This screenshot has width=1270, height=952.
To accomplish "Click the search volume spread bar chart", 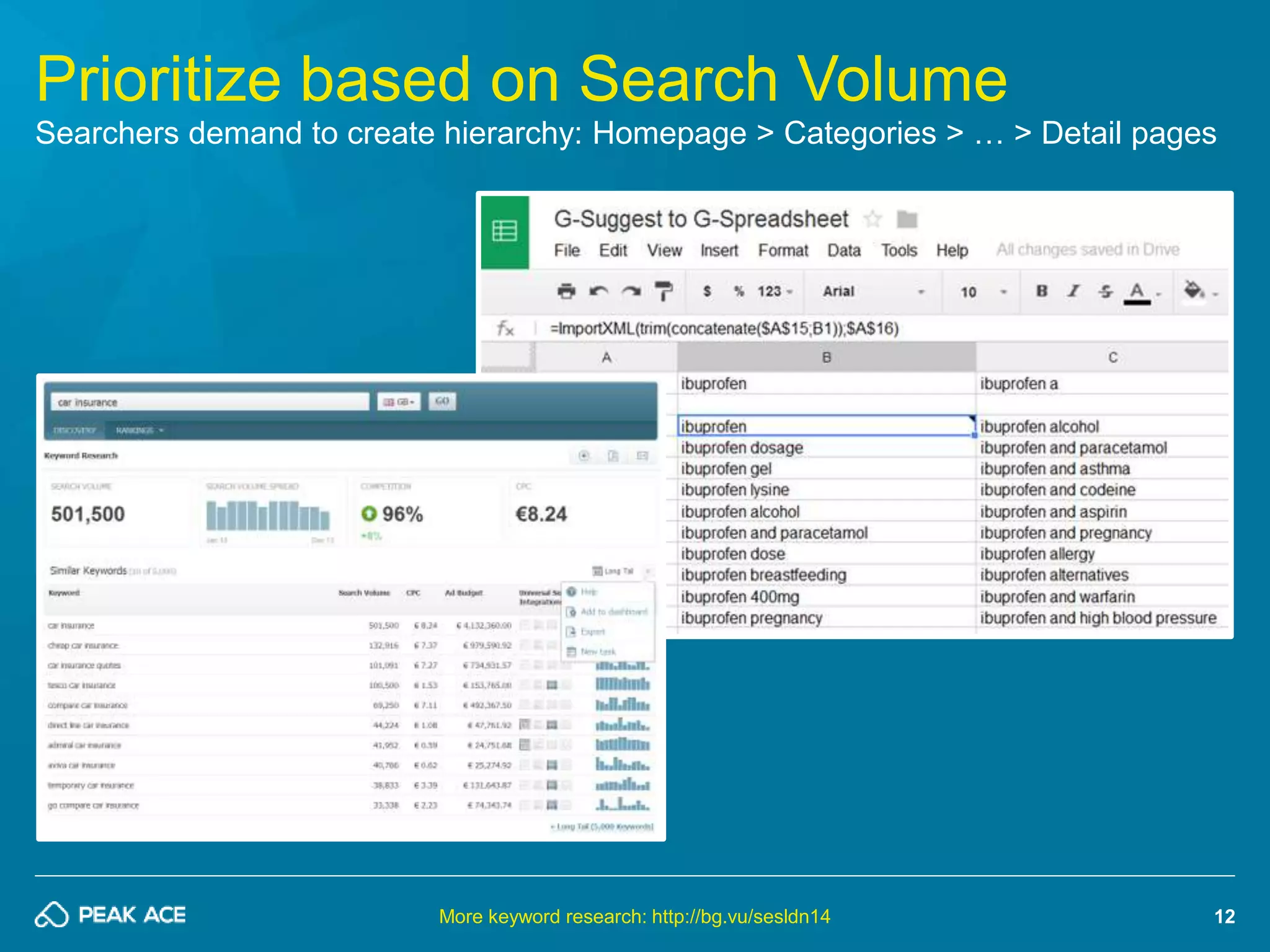I will (x=268, y=515).
